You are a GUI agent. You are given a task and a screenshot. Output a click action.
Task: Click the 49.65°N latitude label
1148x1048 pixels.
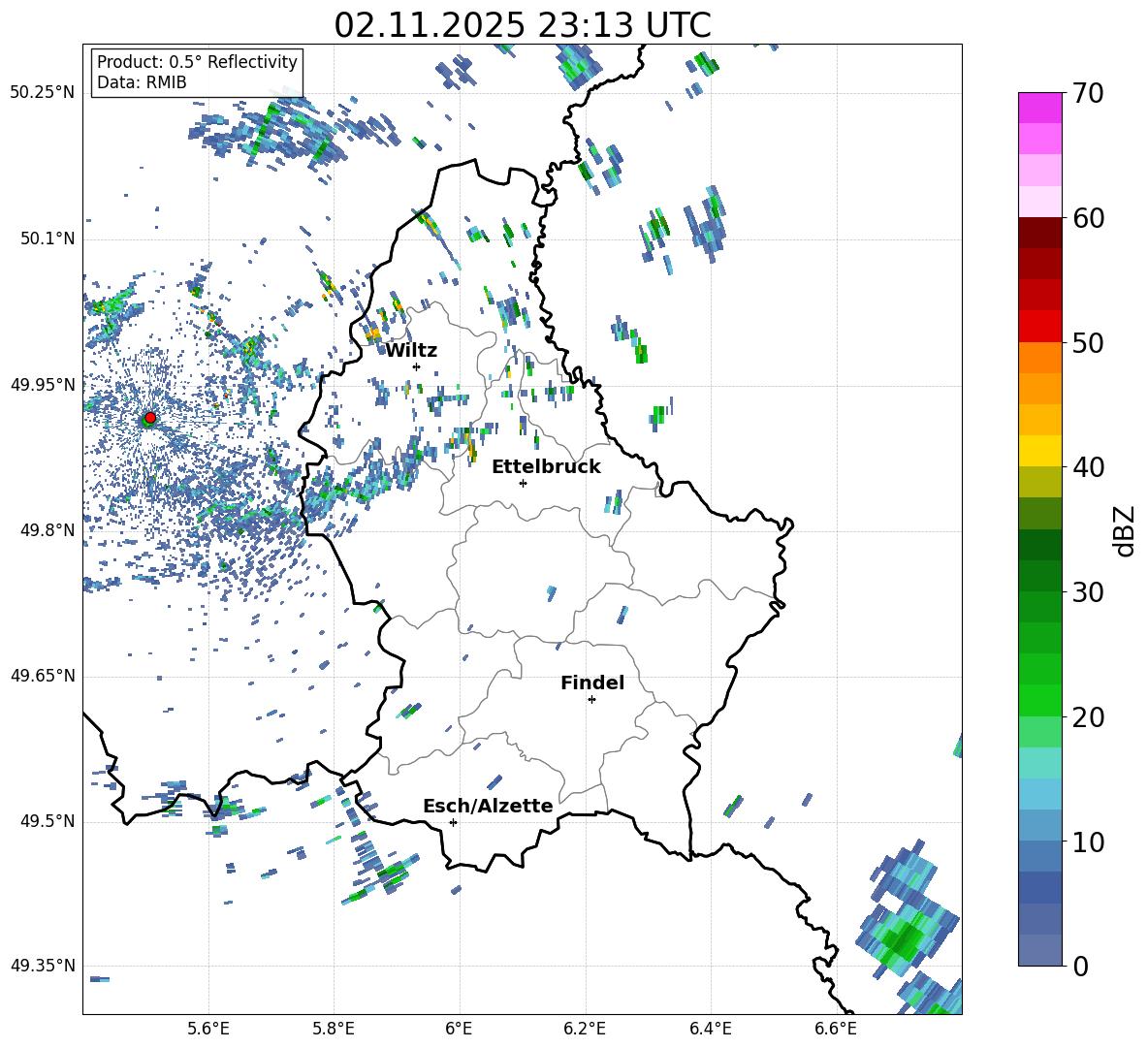(43, 676)
